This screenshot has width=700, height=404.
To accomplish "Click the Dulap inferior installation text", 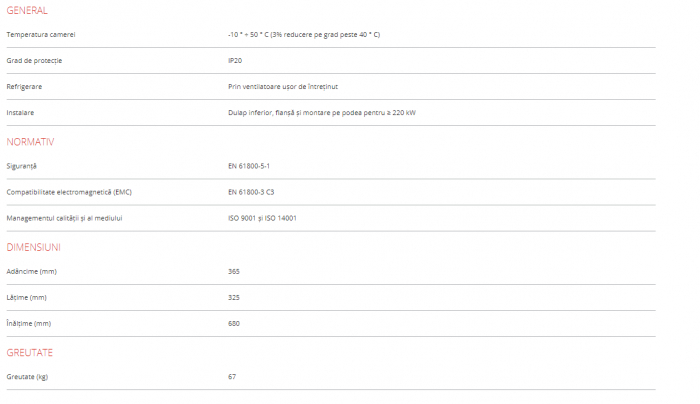I will pos(321,112).
